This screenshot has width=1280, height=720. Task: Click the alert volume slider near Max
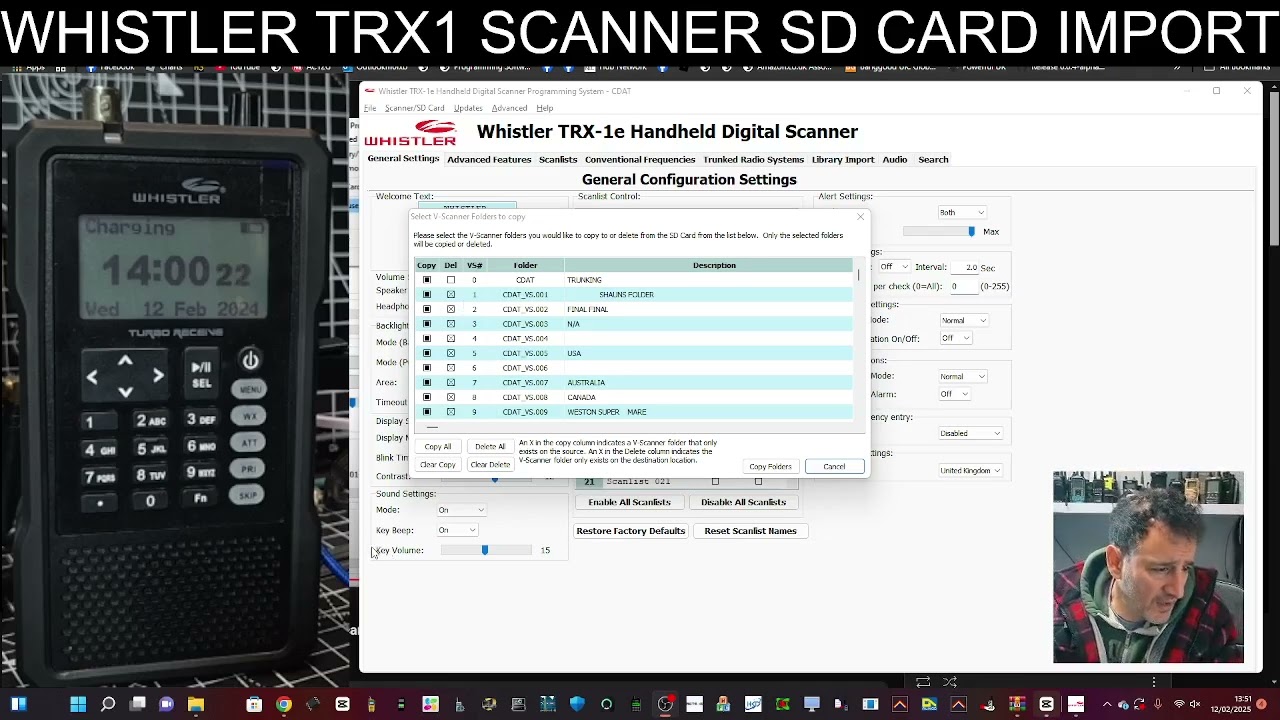pyautogui.click(x=971, y=231)
